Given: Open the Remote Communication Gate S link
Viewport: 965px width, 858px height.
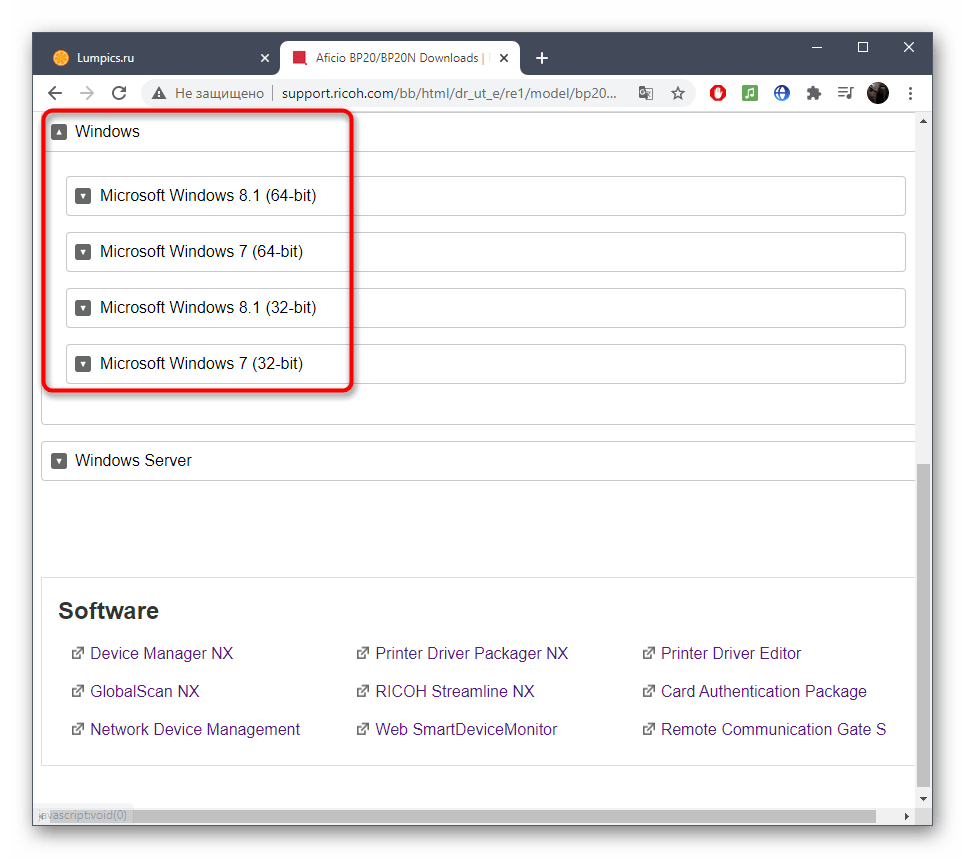Looking at the screenshot, I should (x=773, y=729).
